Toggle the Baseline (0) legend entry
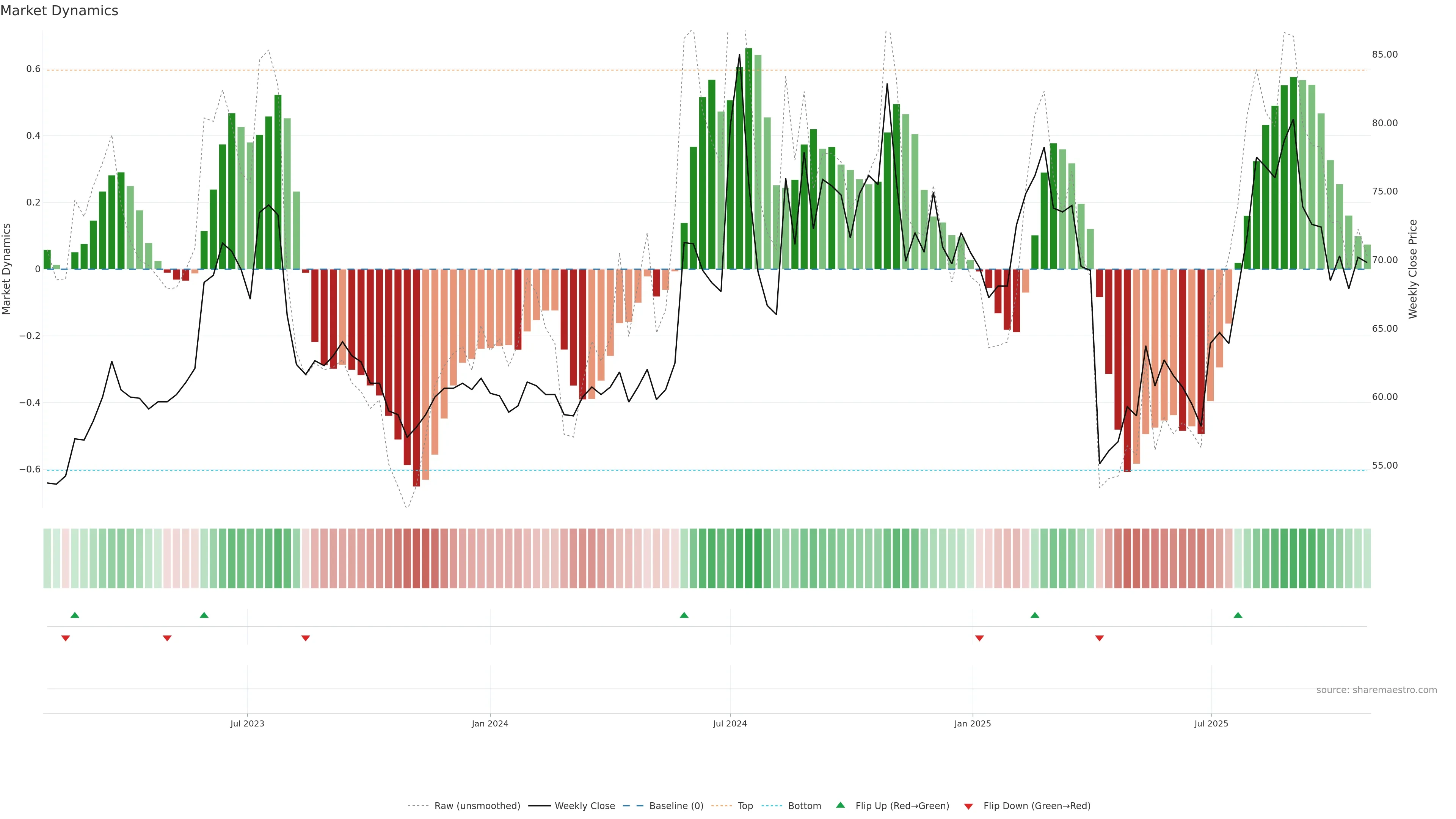The height and width of the screenshot is (819, 1456). 676,806
